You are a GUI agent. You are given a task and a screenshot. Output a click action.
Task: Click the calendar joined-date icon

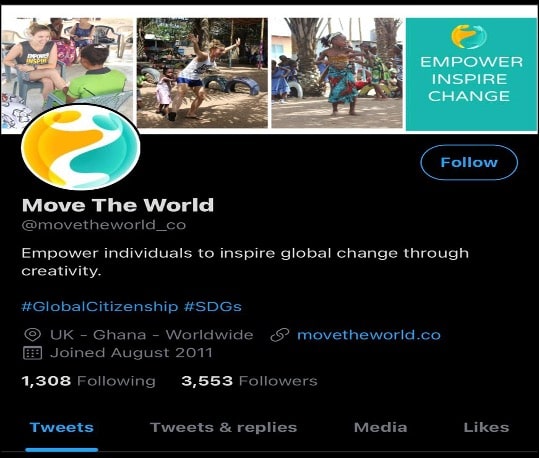tap(32, 353)
